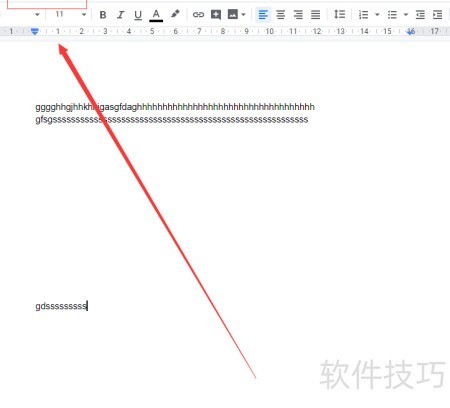Enable left text alignment
This screenshot has height=408, width=450.
(263, 15)
